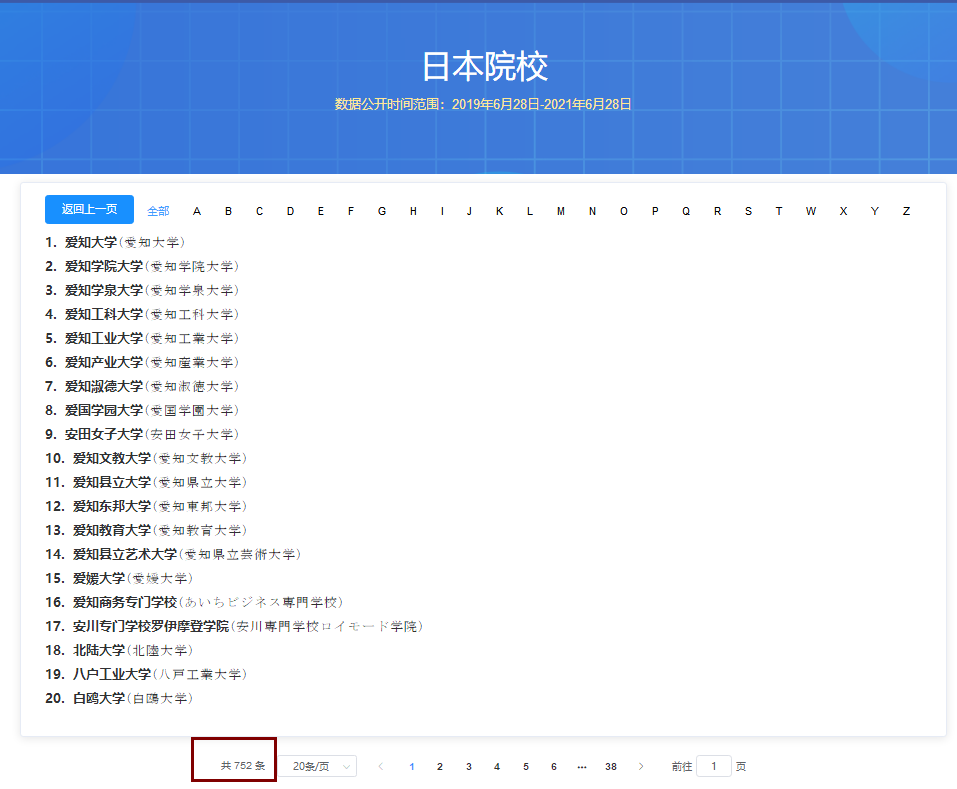Click the previous page arrow
Viewport: 957px width, 789px height.
[380, 766]
